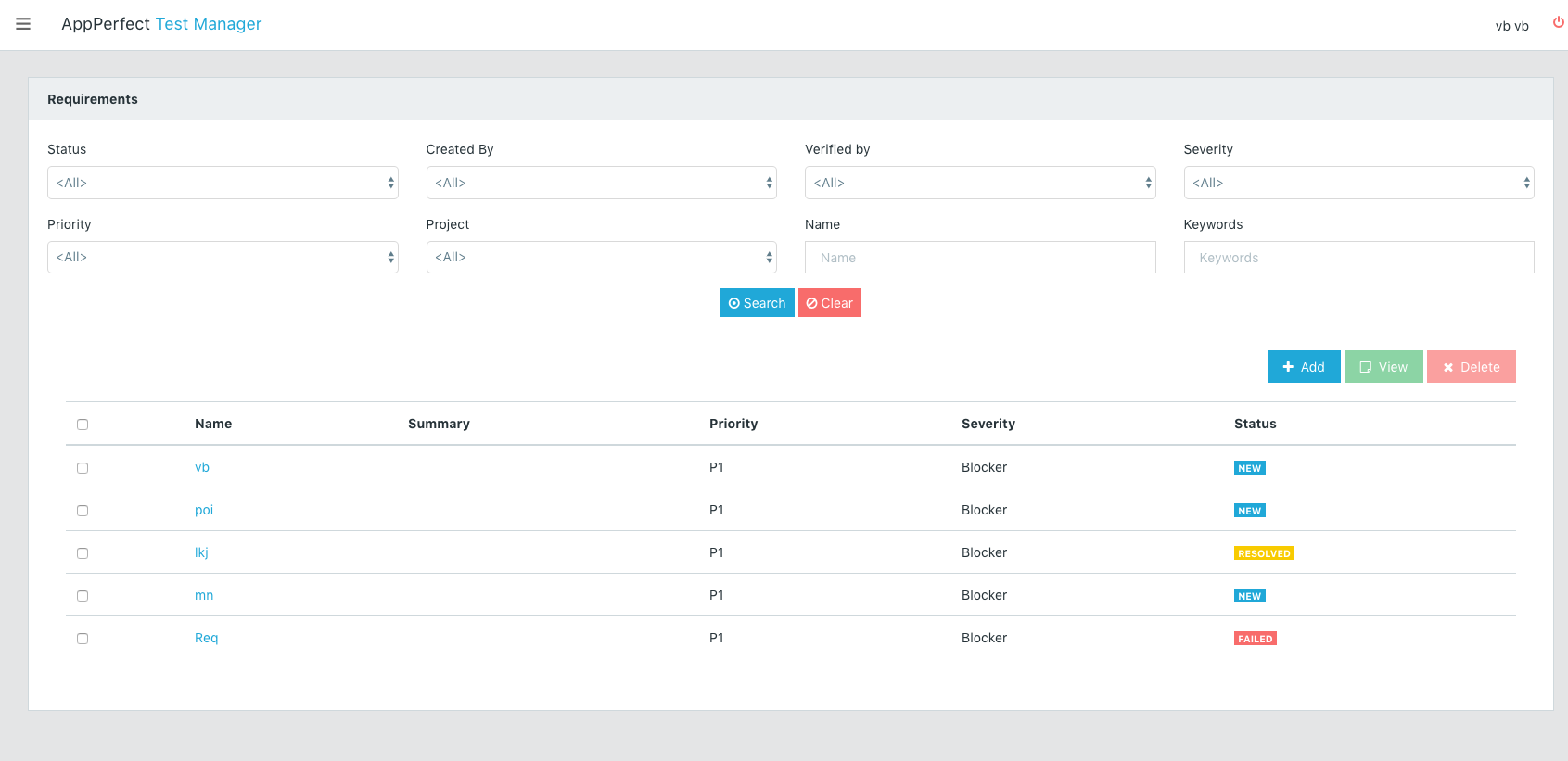Open the Project filter dropdown
This screenshot has width=1568, height=761.
point(601,257)
